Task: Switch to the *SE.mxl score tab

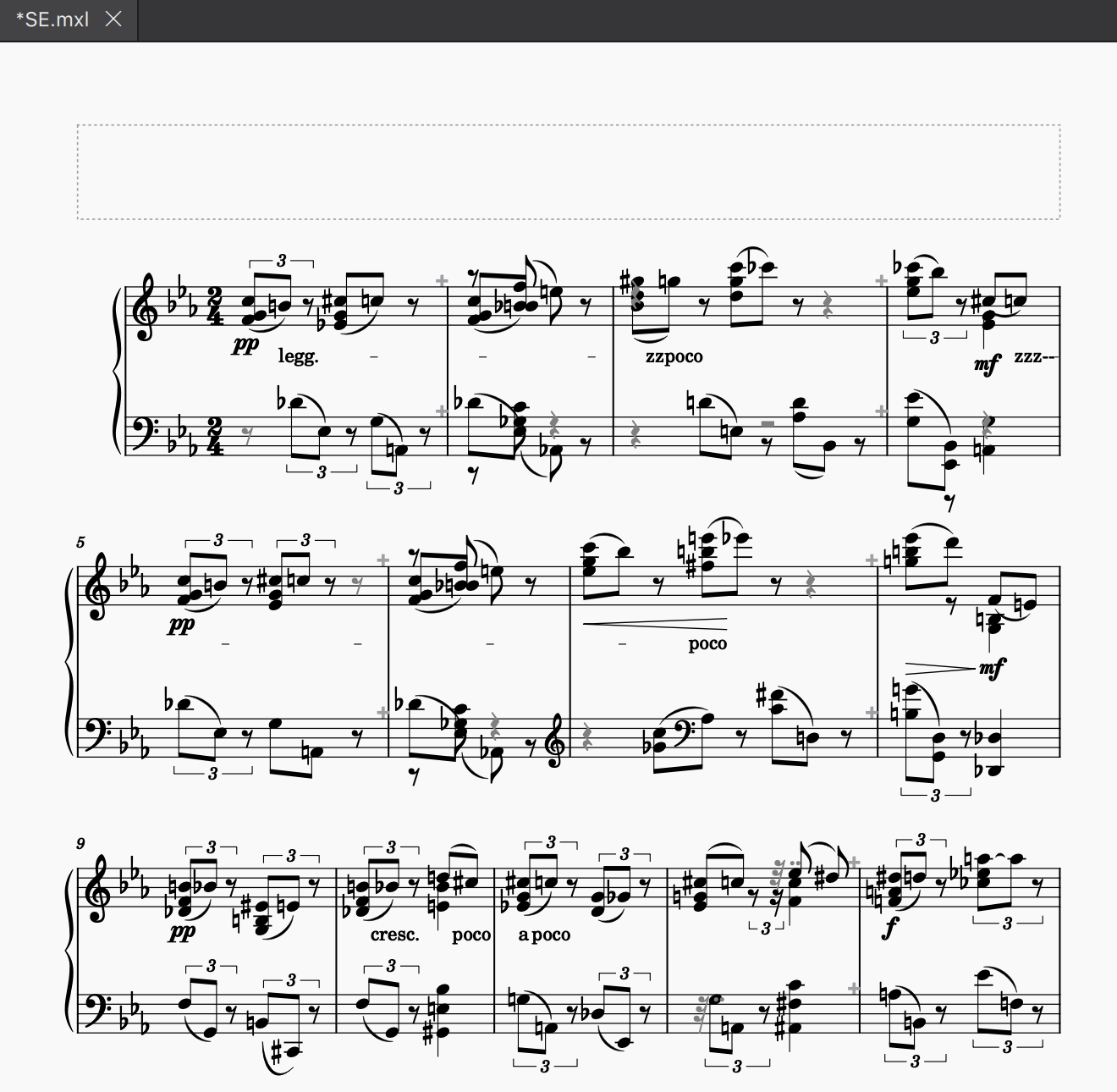Action: (x=52, y=19)
